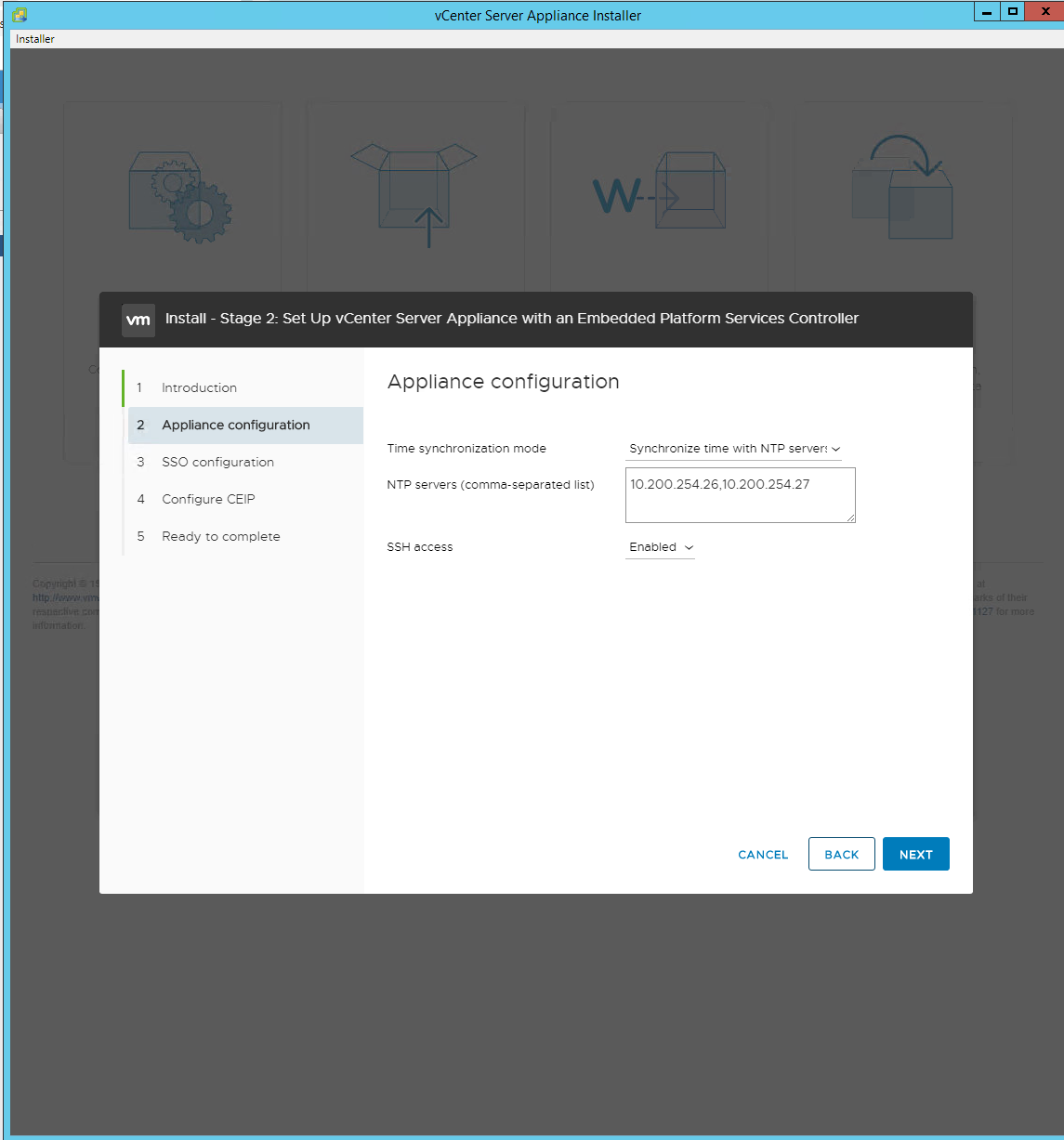1064x1140 pixels.
Task: Click the Migrate Windows-to-box icon
Action: click(x=659, y=193)
